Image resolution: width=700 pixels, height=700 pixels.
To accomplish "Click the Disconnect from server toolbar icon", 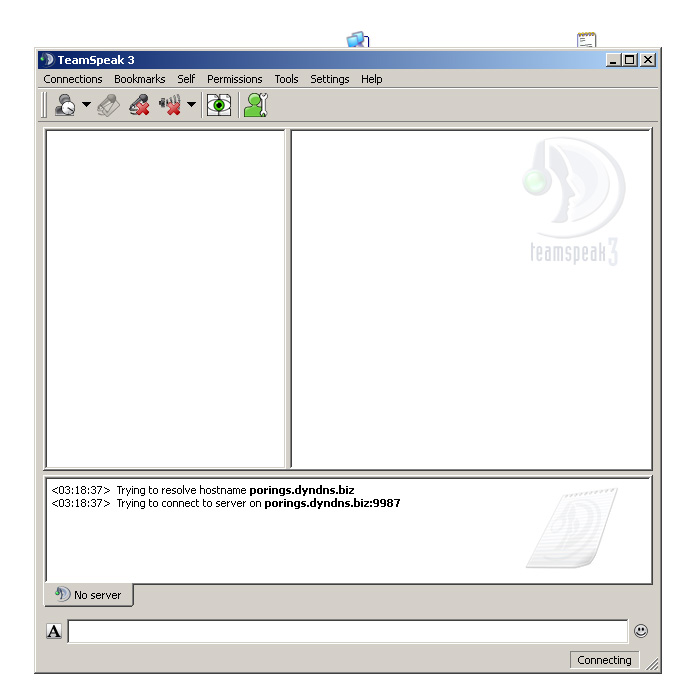I will [x=108, y=105].
